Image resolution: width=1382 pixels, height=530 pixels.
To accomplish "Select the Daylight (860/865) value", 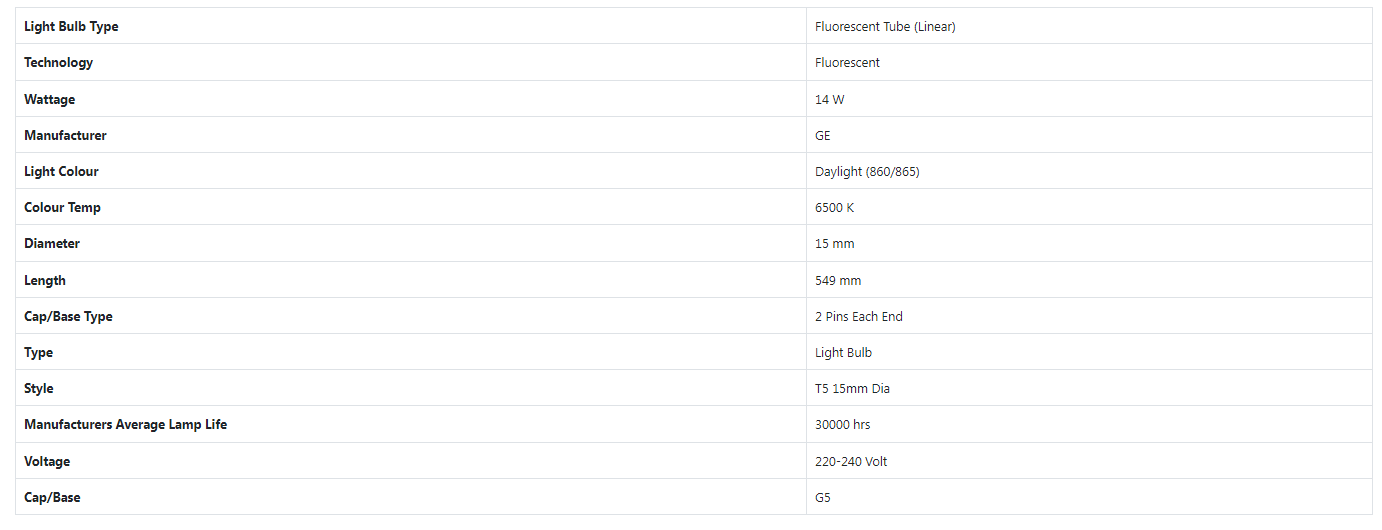I will point(867,172).
